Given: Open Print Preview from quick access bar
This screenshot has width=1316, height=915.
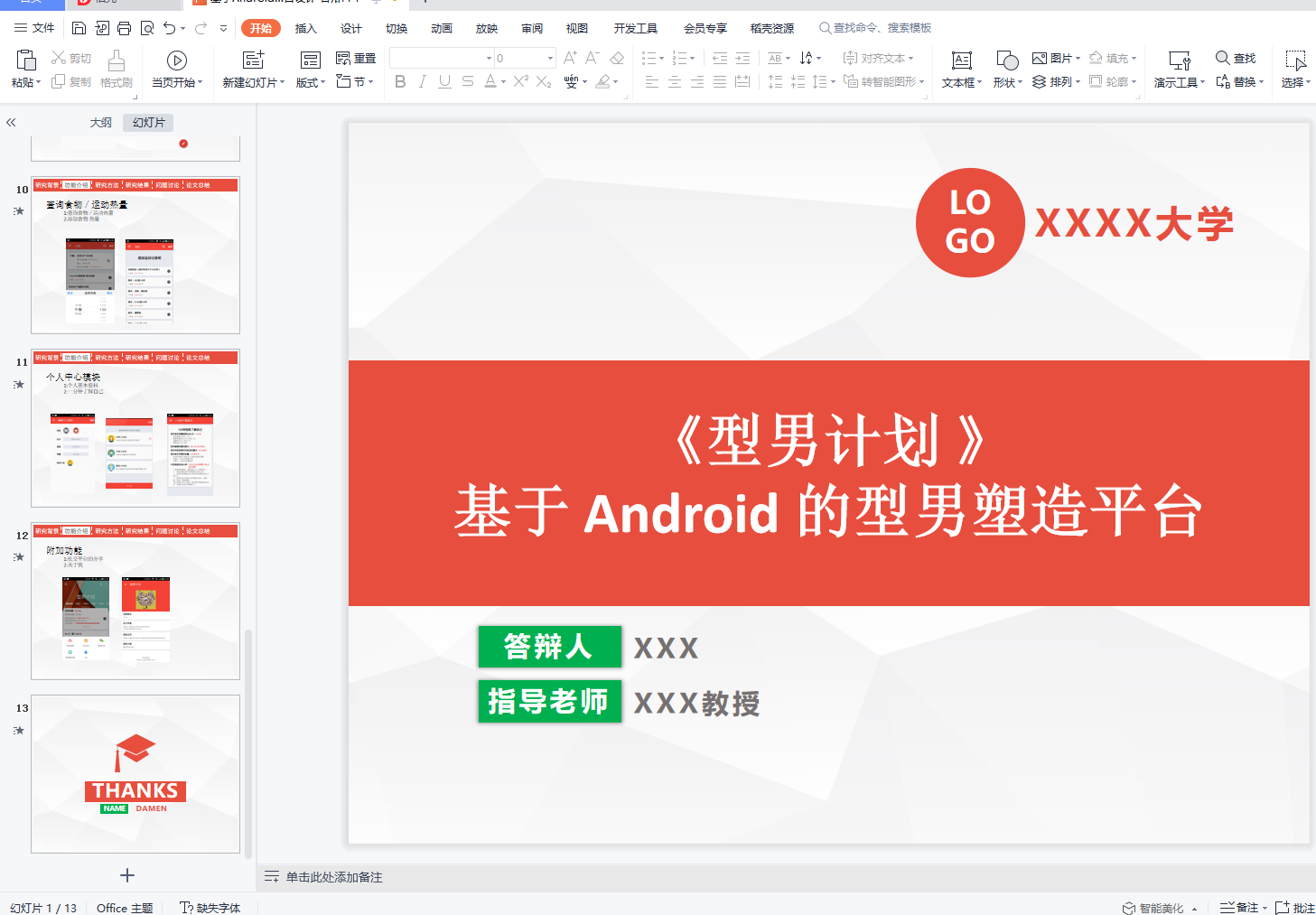Looking at the screenshot, I should click(x=147, y=28).
